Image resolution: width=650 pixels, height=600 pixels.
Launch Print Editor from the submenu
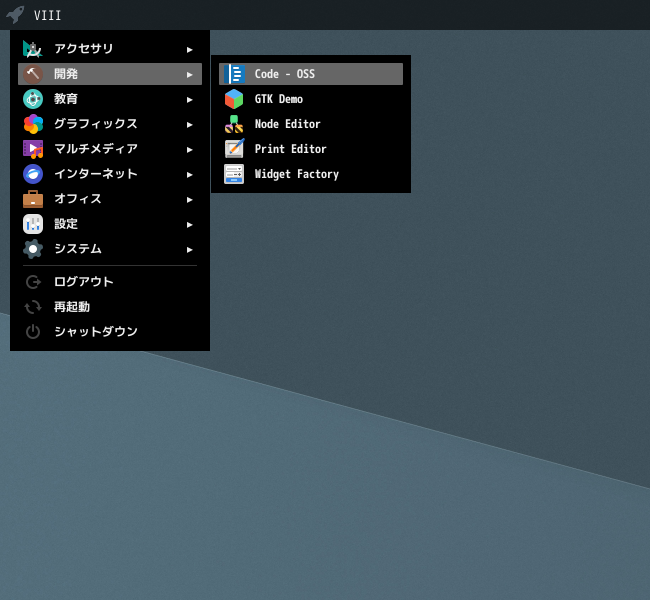pyautogui.click(x=311, y=149)
